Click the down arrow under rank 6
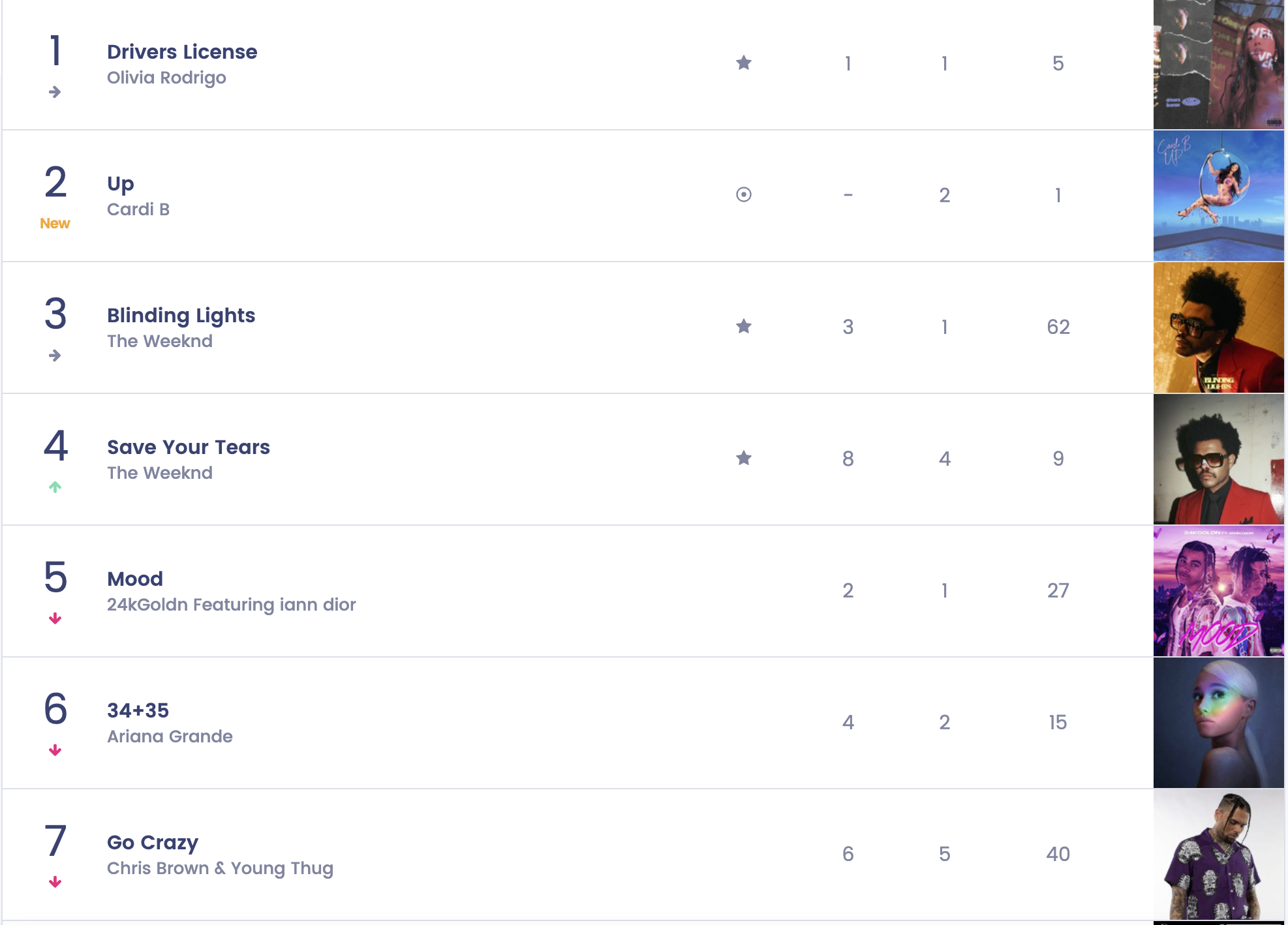The width and height of the screenshot is (1288, 925). coord(55,750)
